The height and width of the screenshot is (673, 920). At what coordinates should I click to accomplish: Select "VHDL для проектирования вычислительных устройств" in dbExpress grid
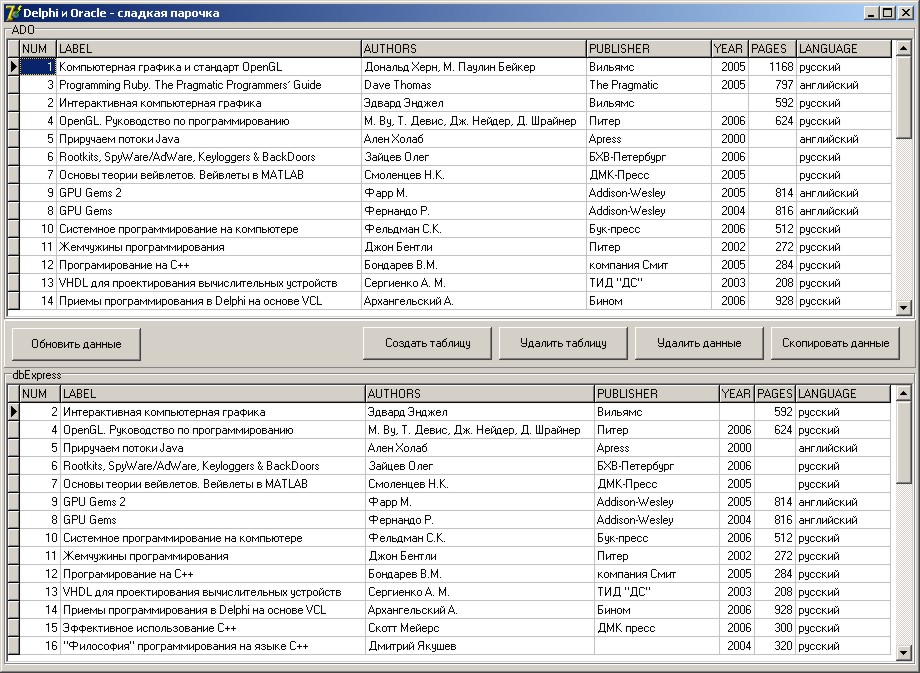click(x=213, y=592)
